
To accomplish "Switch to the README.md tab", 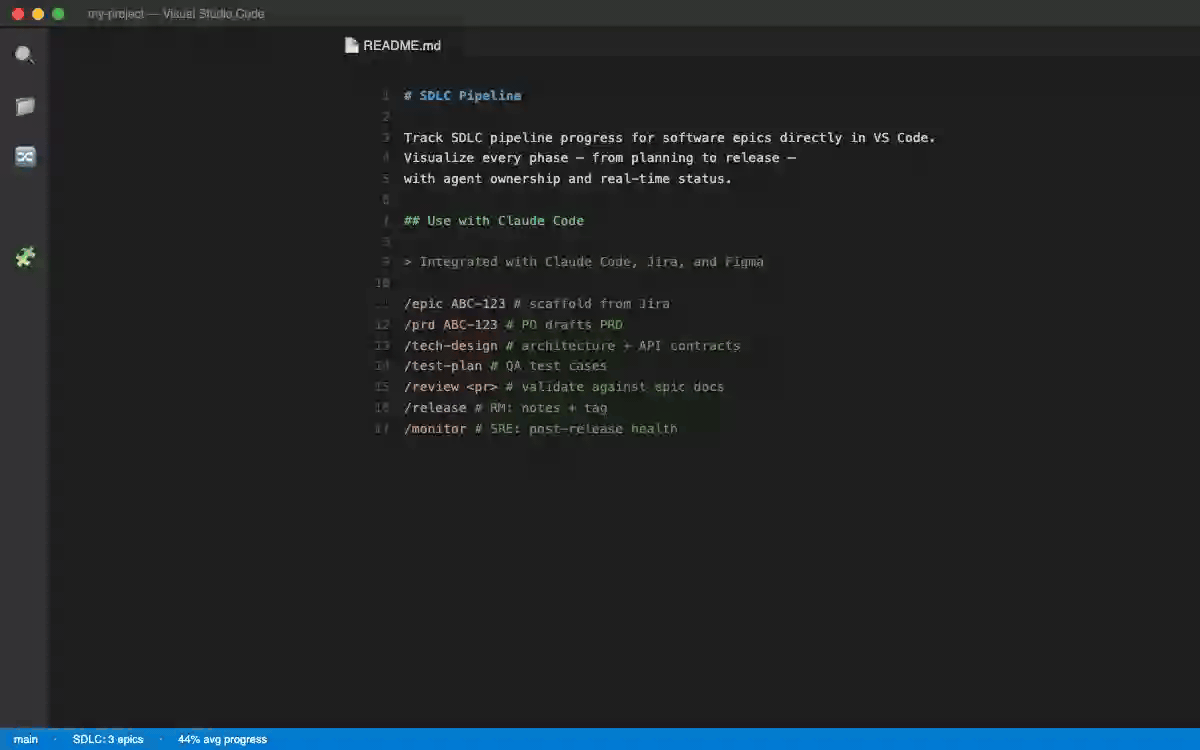I will (401, 44).
